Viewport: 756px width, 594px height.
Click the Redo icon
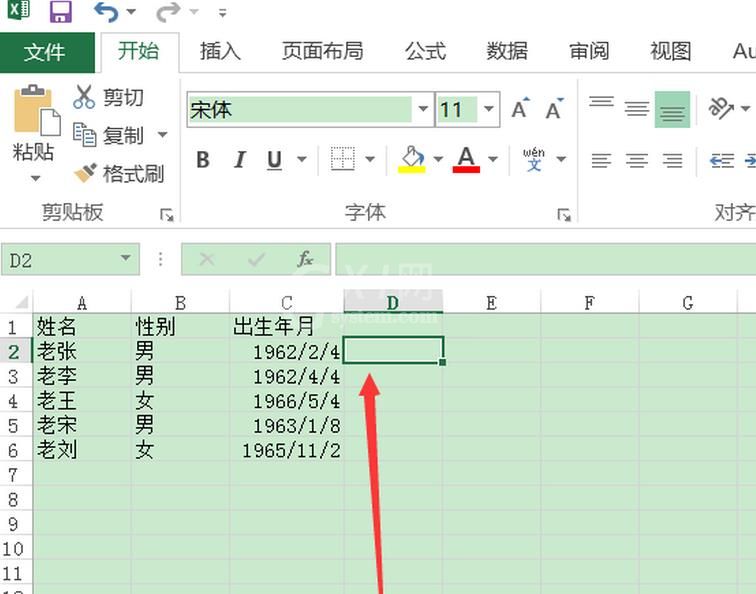tap(168, 12)
